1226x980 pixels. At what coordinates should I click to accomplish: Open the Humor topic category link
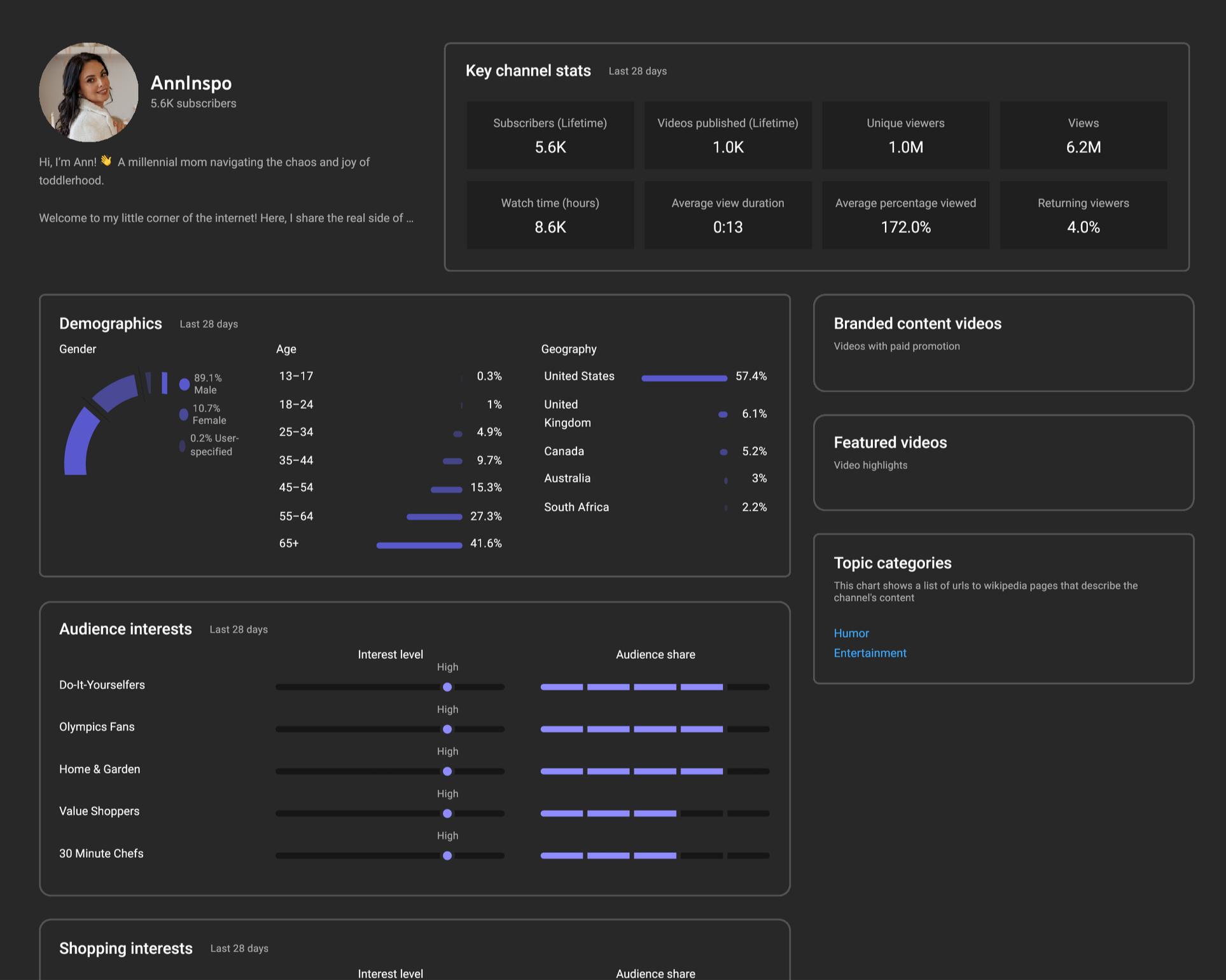[851, 633]
